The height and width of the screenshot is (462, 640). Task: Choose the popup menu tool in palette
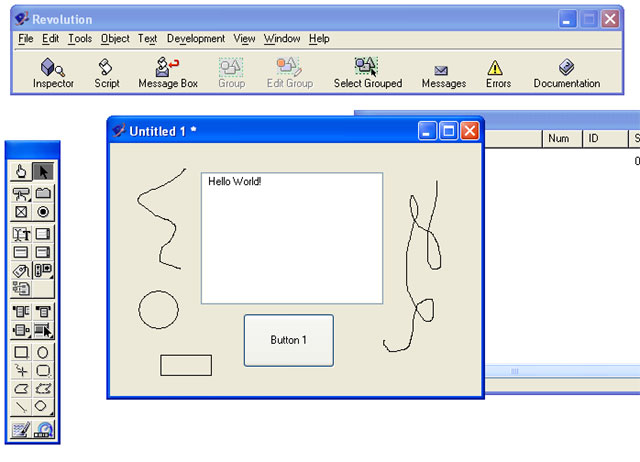[21, 330]
